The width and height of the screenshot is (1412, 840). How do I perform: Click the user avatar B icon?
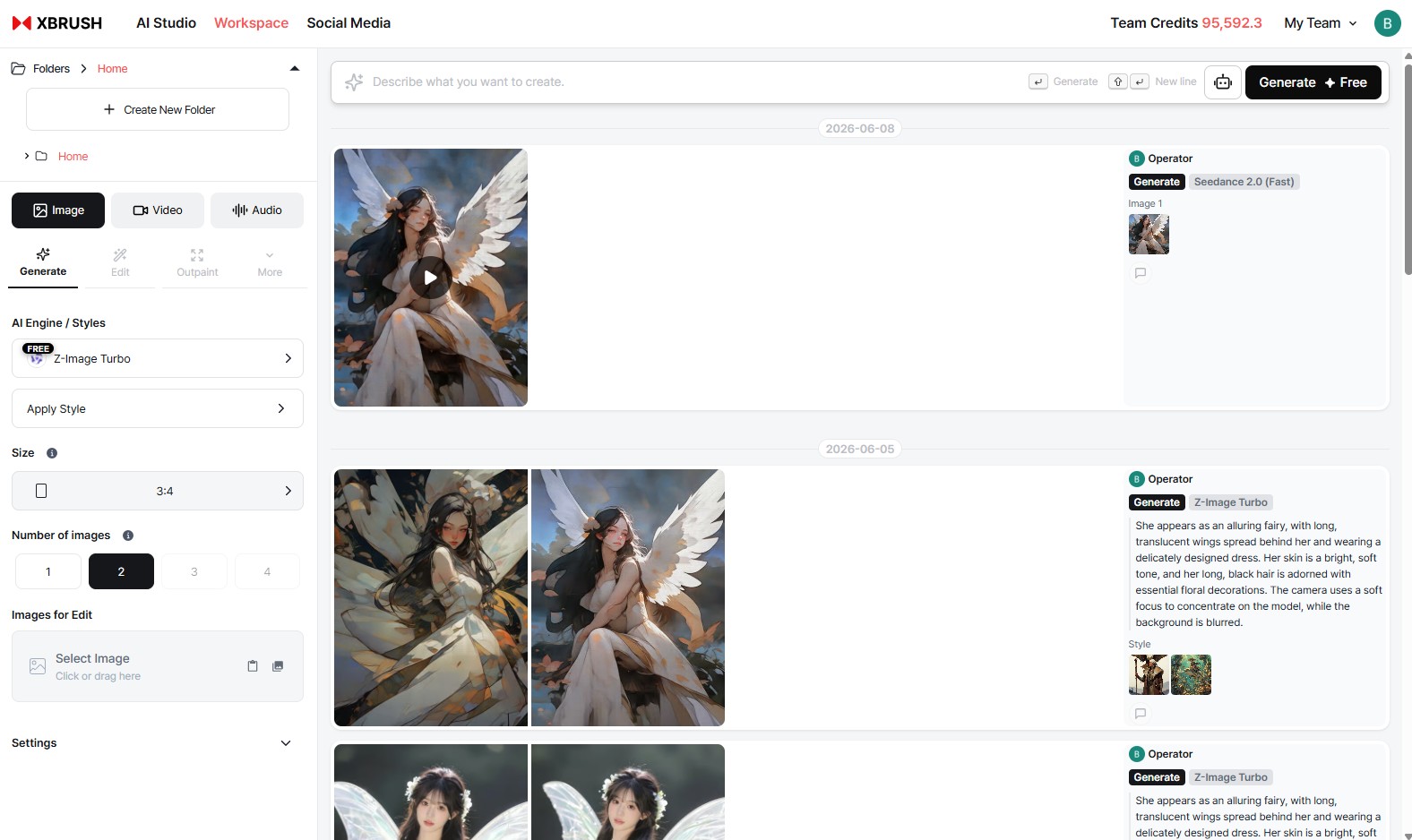coord(1387,23)
